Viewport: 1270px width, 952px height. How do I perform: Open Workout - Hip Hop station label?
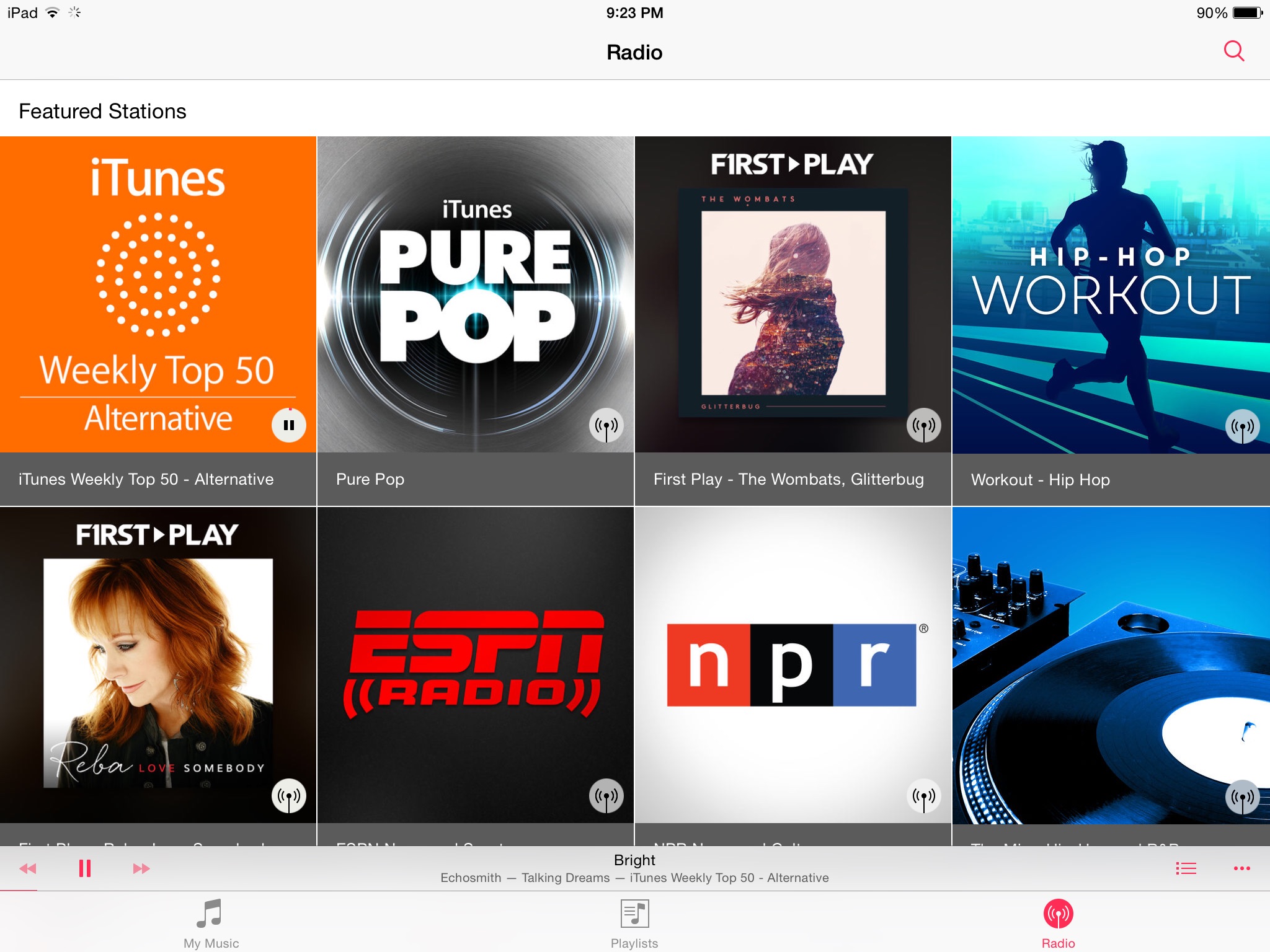pyautogui.click(x=1041, y=480)
